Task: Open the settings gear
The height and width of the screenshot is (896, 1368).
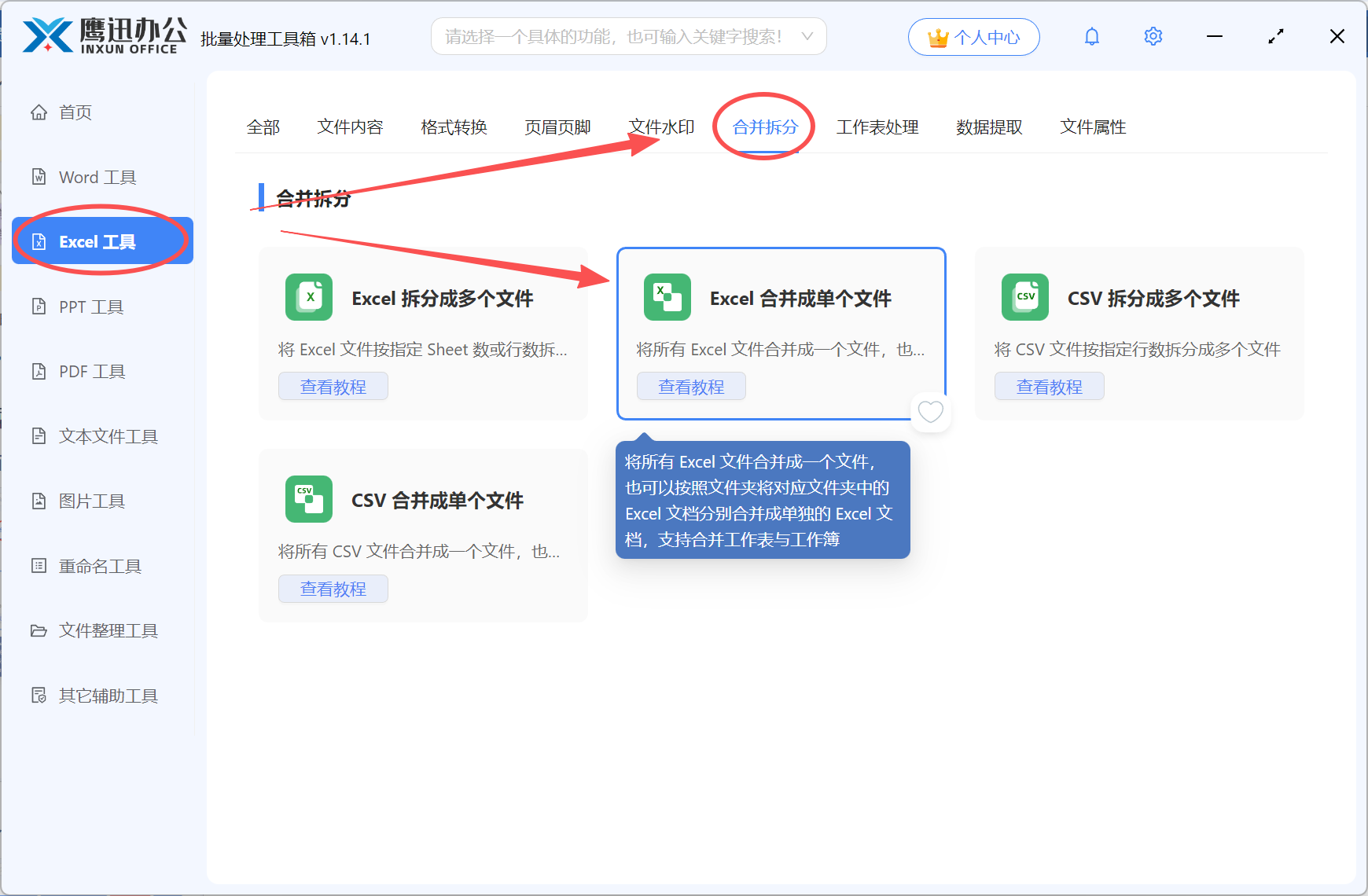Action: click(1153, 36)
